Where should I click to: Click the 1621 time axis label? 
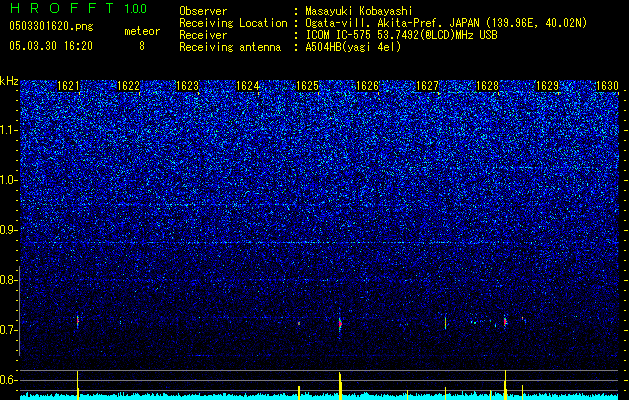[x=68, y=85]
